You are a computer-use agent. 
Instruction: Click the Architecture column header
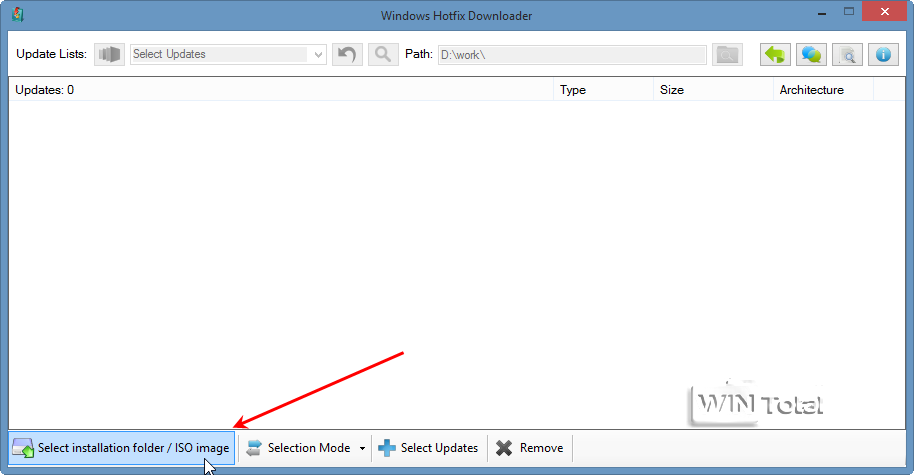click(823, 90)
